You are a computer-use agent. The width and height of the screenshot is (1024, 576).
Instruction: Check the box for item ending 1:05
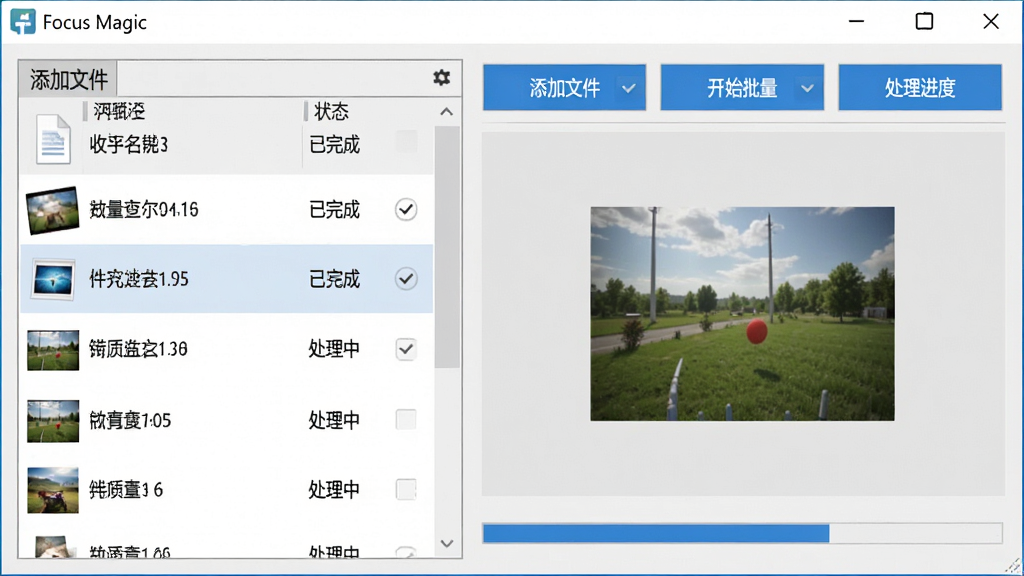(x=406, y=419)
